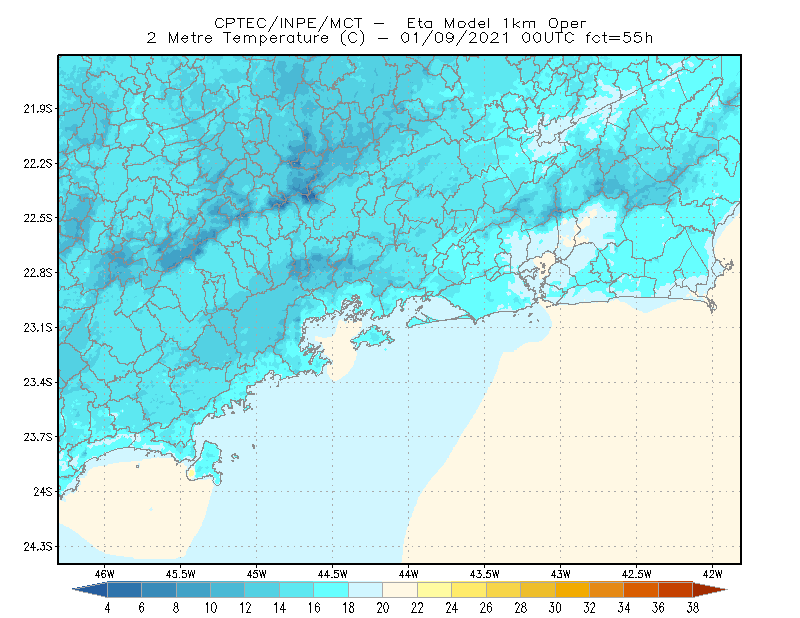Click the '24S' latitude label
This screenshot has height=618, width=800.
tap(43, 491)
